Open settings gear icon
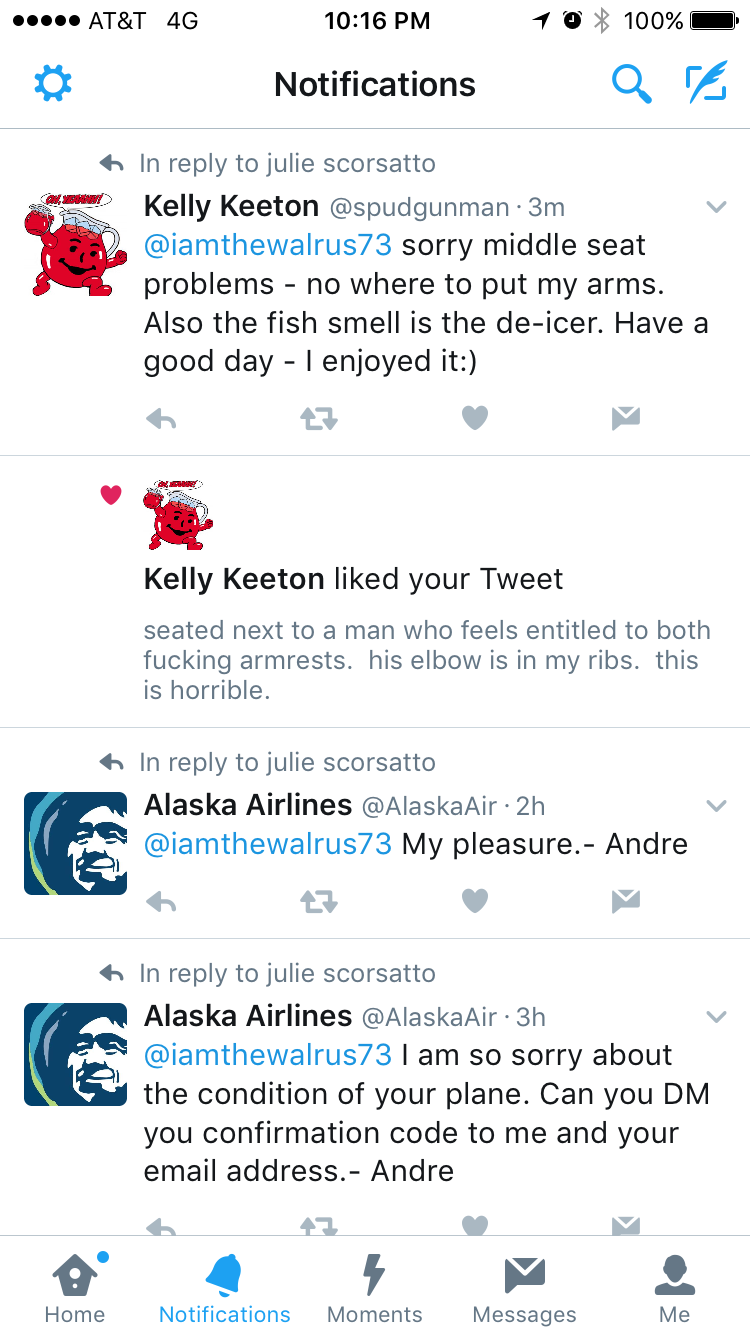The image size is (750, 1334). click(53, 84)
